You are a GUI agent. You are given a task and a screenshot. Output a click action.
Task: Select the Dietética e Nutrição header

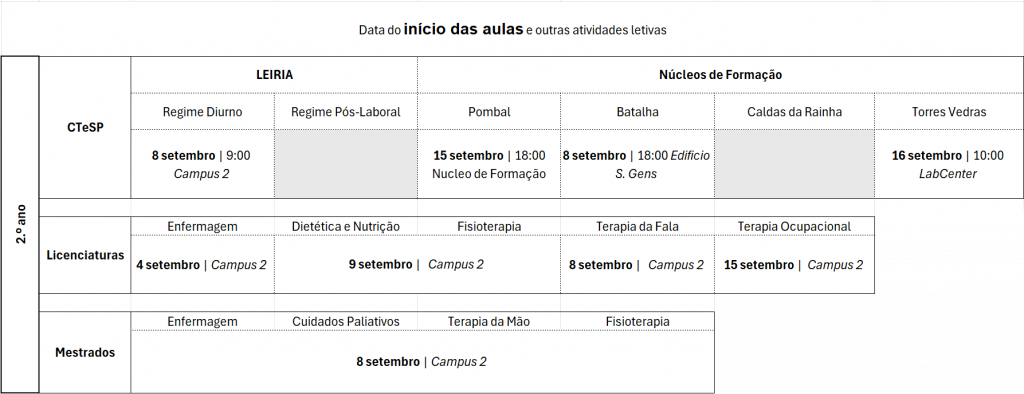click(345, 226)
